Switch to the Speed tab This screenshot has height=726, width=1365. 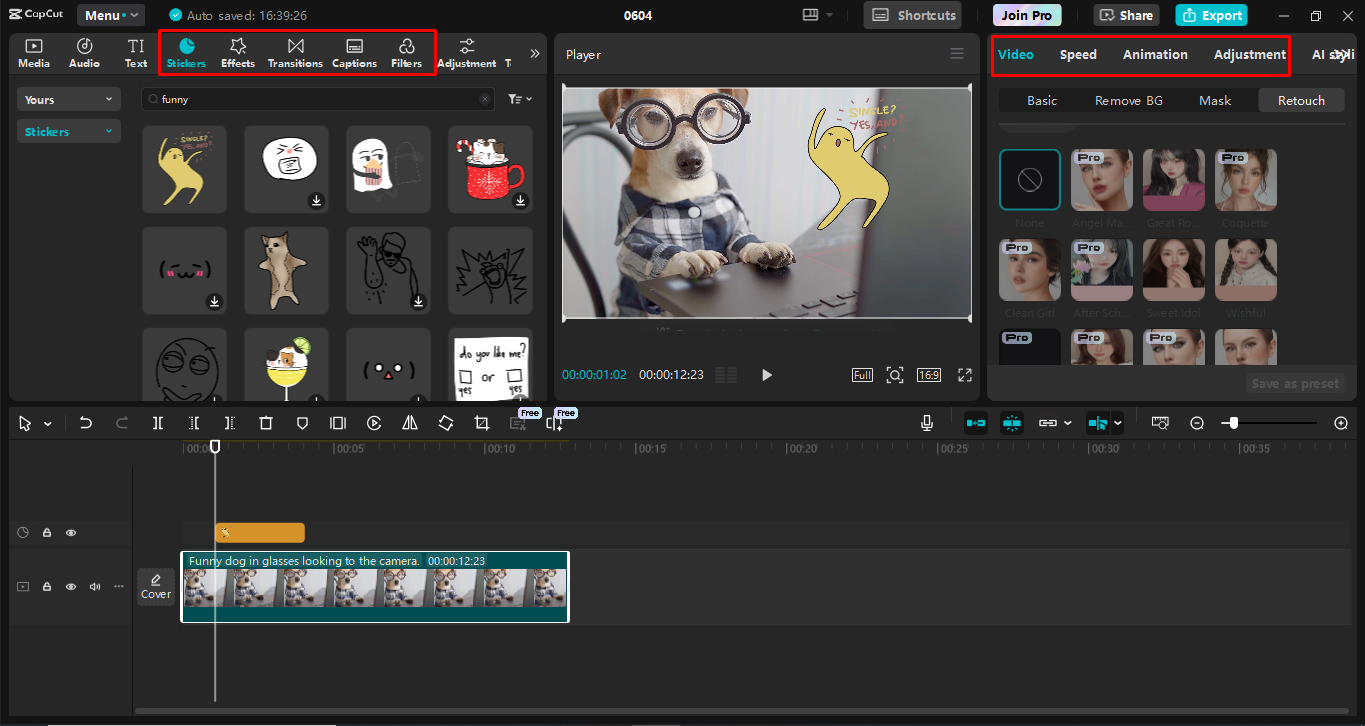pos(1078,54)
